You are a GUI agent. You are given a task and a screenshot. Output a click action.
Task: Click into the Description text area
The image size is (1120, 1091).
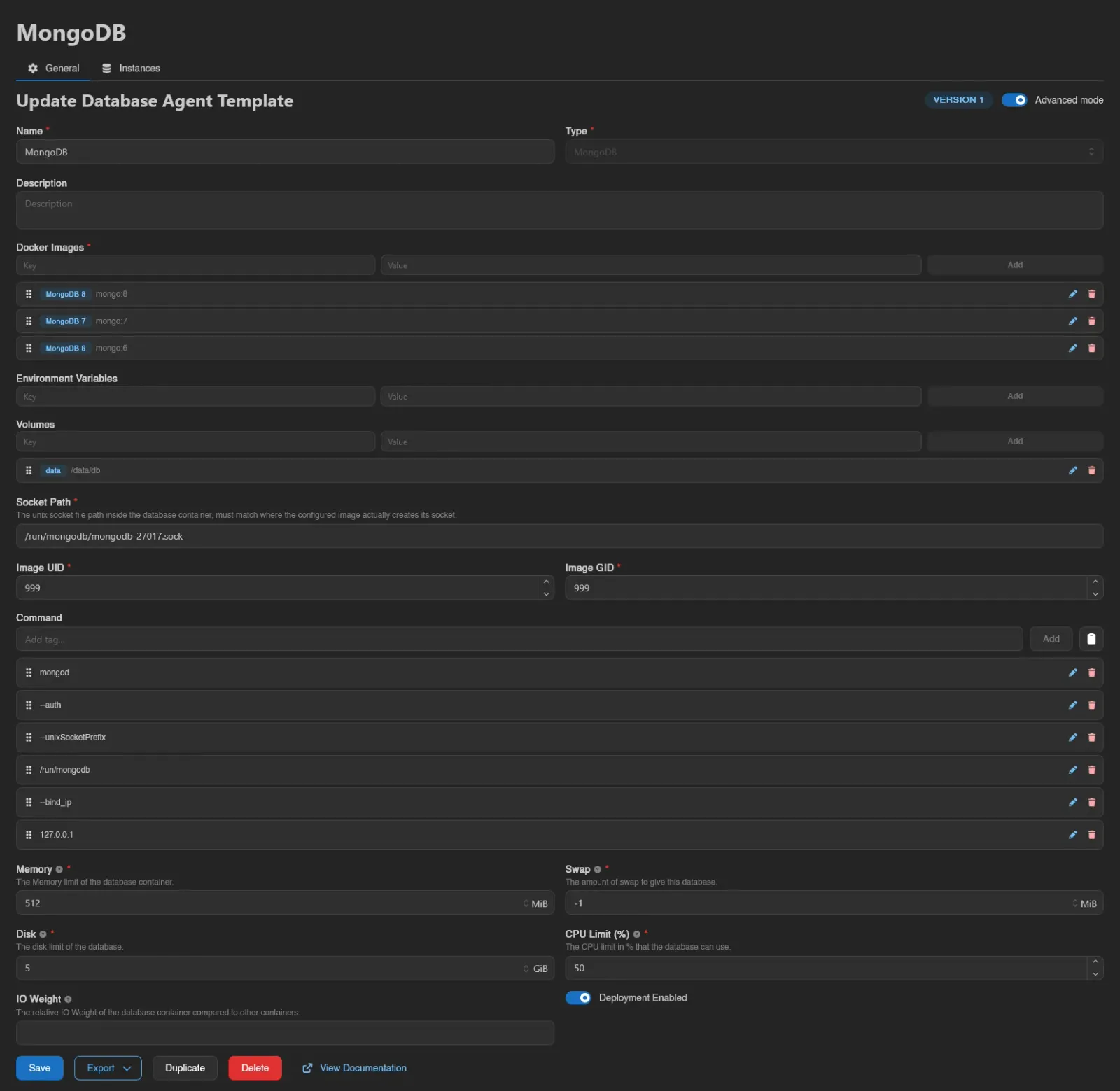coord(560,210)
